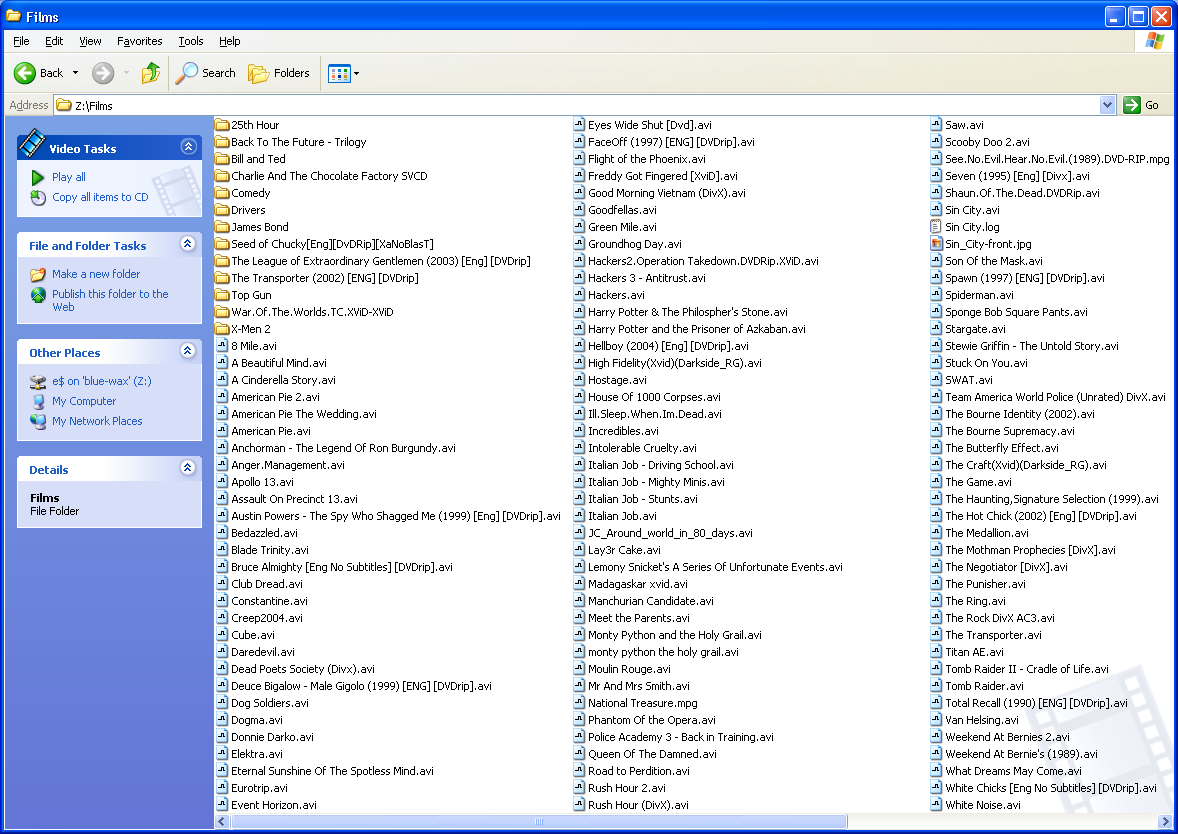Click the Forward arrow icon
The width and height of the screenshot is (1178, 834).
tap(103, 73)
